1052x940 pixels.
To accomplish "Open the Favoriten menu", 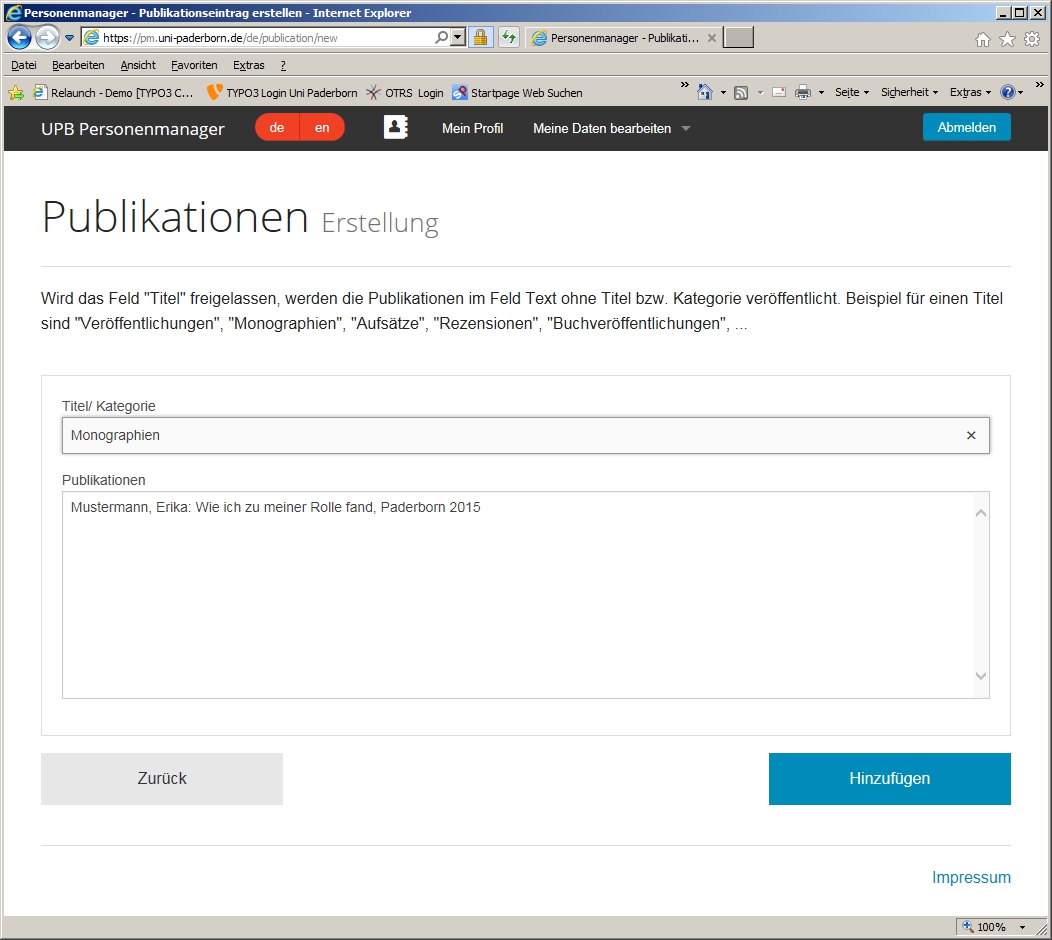I will [x=194, y=65].
